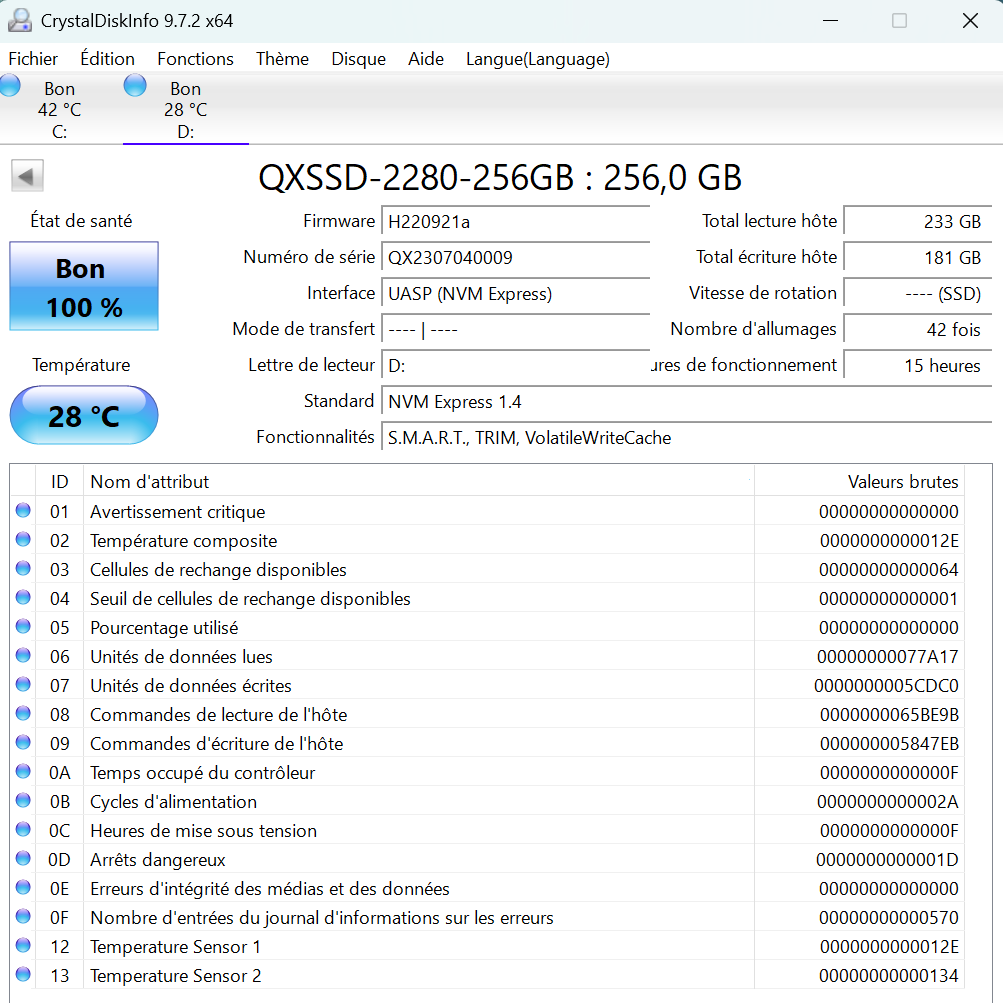Switch to the C: drive tab

pos(59,109)
